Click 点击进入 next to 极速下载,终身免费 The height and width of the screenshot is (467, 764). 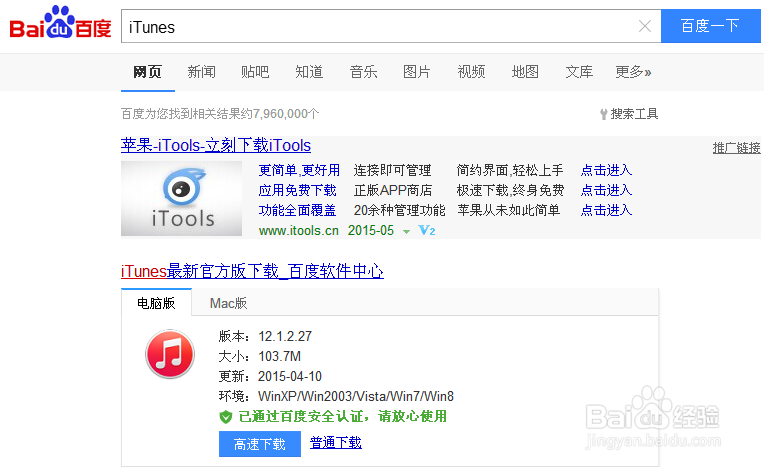coord(606,190)
